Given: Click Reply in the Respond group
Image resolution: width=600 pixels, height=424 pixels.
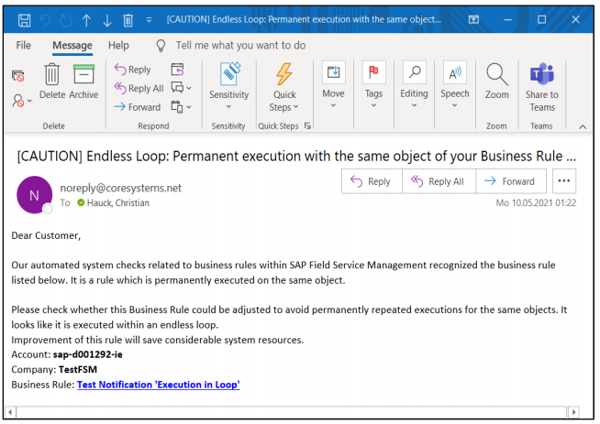Looking at the screenshot, I should 132,70.
